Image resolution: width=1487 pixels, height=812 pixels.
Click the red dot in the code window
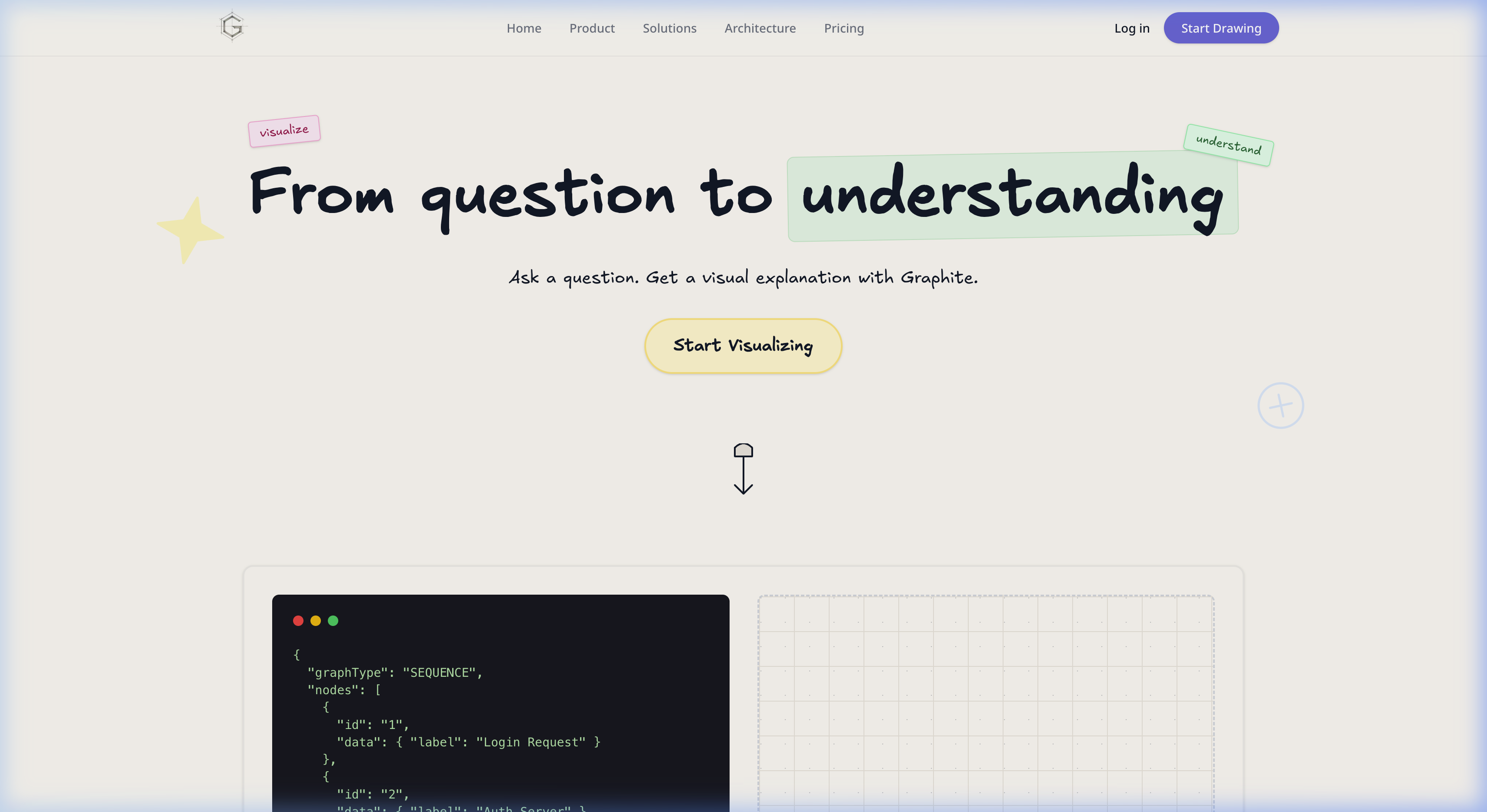tap(298, 620)
